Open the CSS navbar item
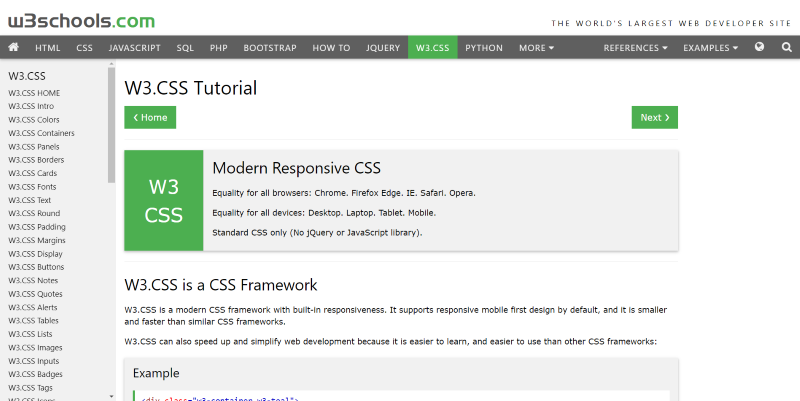The width and height of the screenshot is (800, 401). (x=84, y=47)
